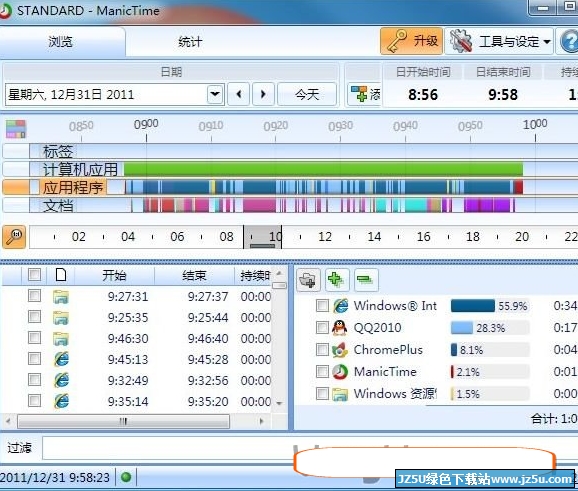The image size is (578, 491).
Task: Click the 今天 today button
Action: click(x=307, y=94)
